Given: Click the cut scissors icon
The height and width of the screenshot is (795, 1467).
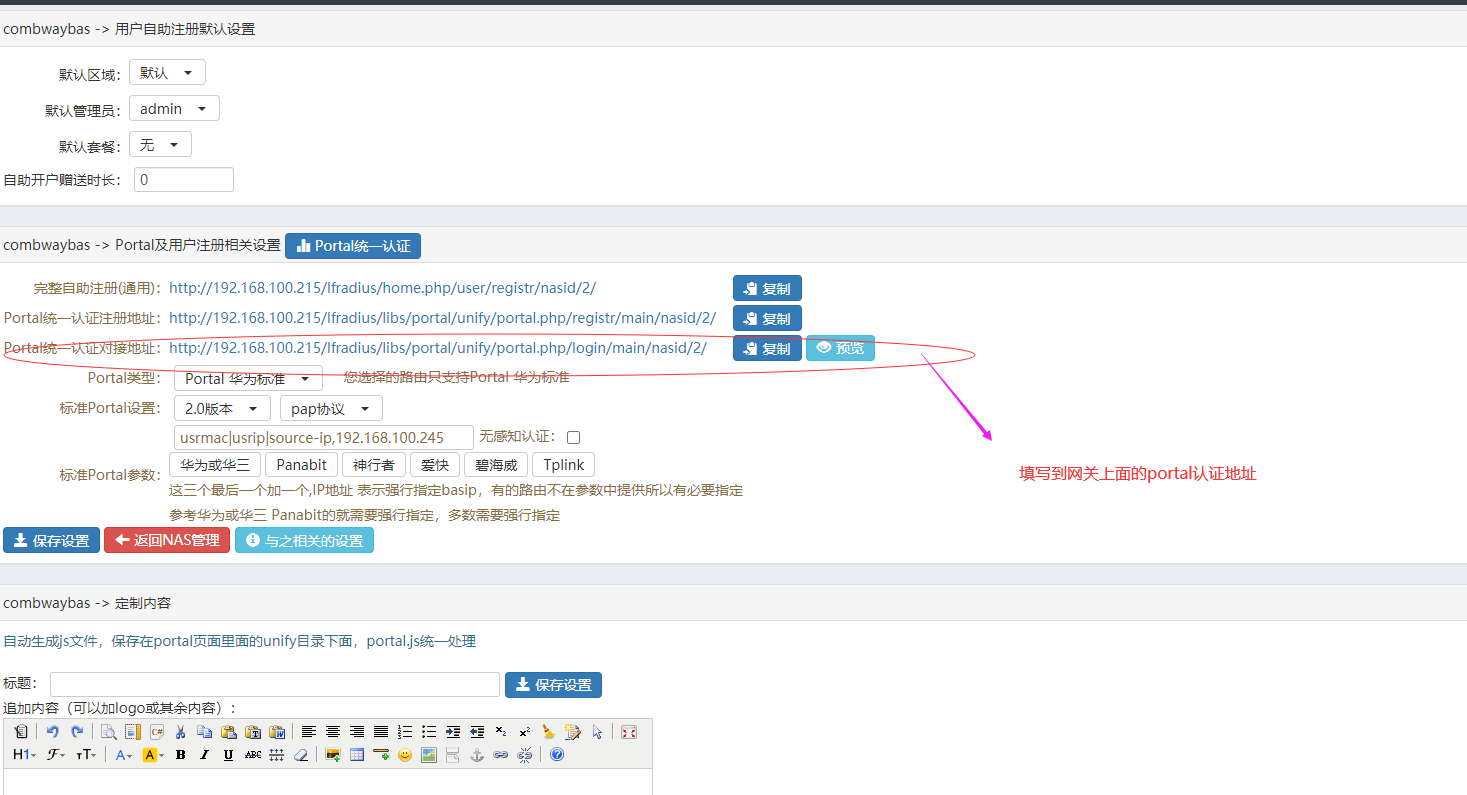Looking at the screenshot, I should point(181,732).
